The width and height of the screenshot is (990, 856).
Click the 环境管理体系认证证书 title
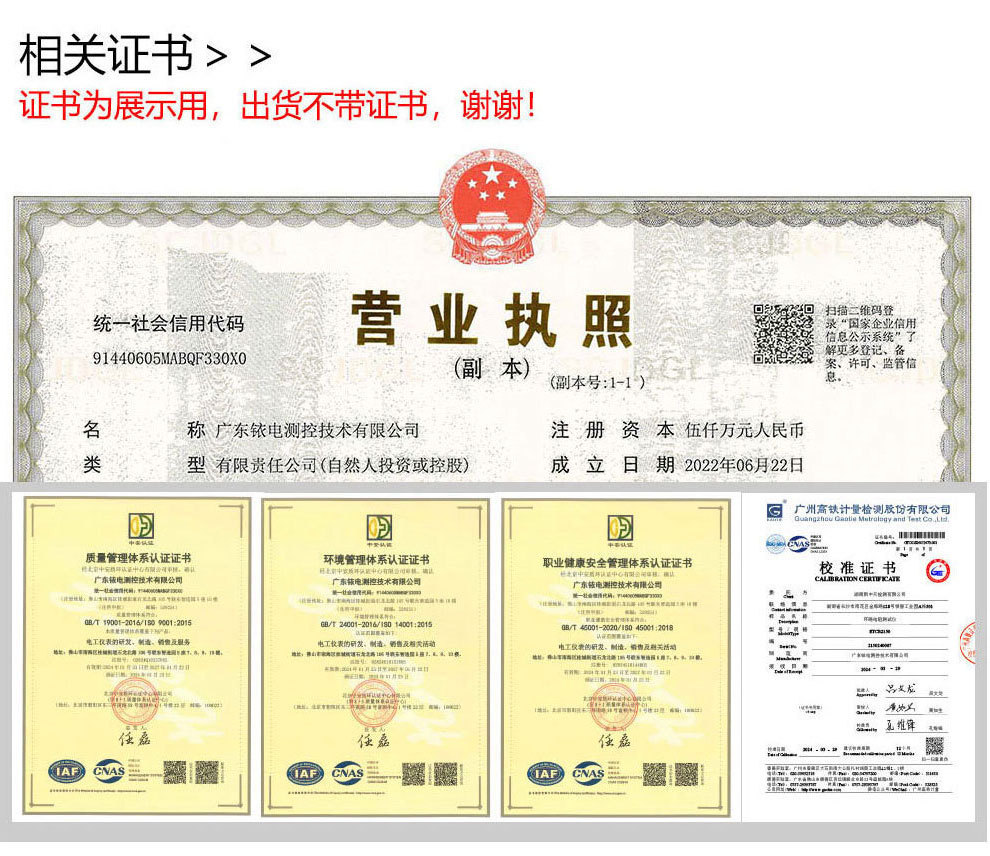(377, 559)
